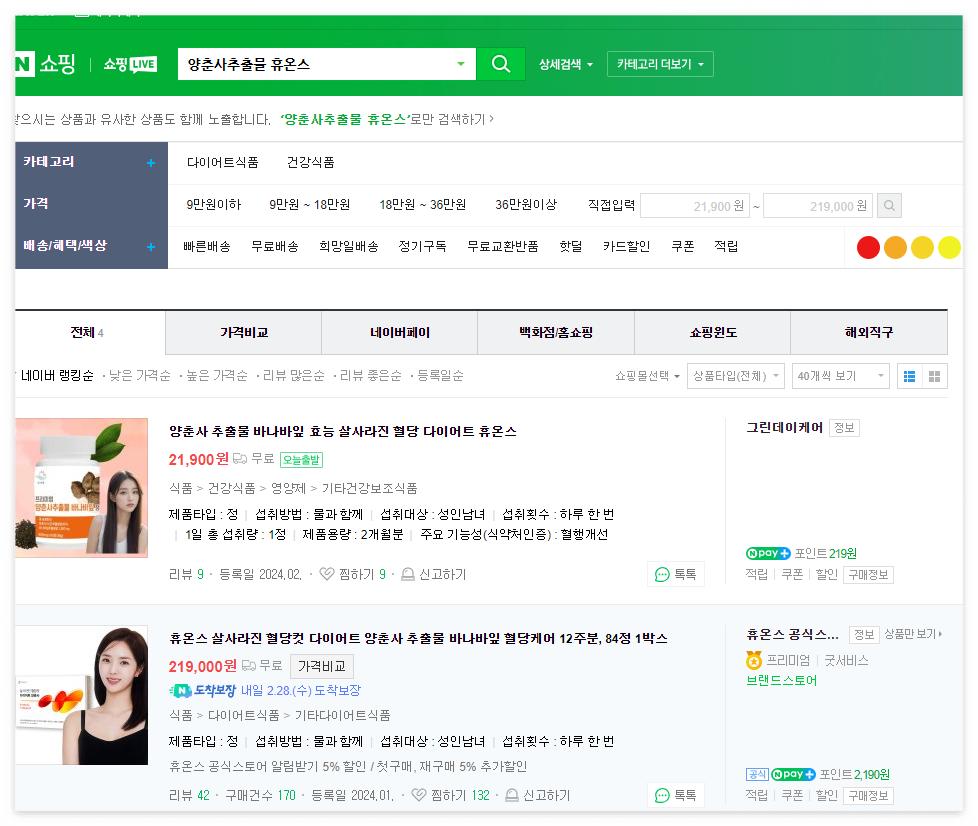Select the 가격비교 tab

point(244,333)
